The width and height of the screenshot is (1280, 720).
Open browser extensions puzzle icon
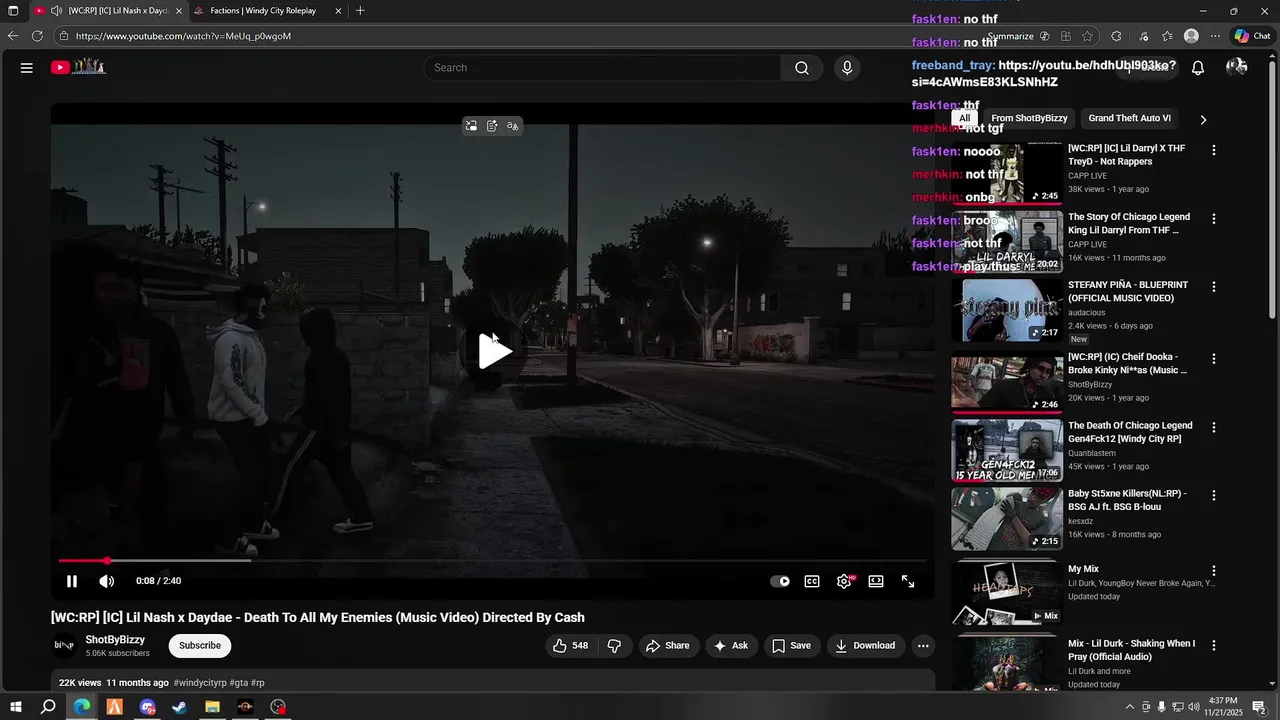coord(1116,36)
